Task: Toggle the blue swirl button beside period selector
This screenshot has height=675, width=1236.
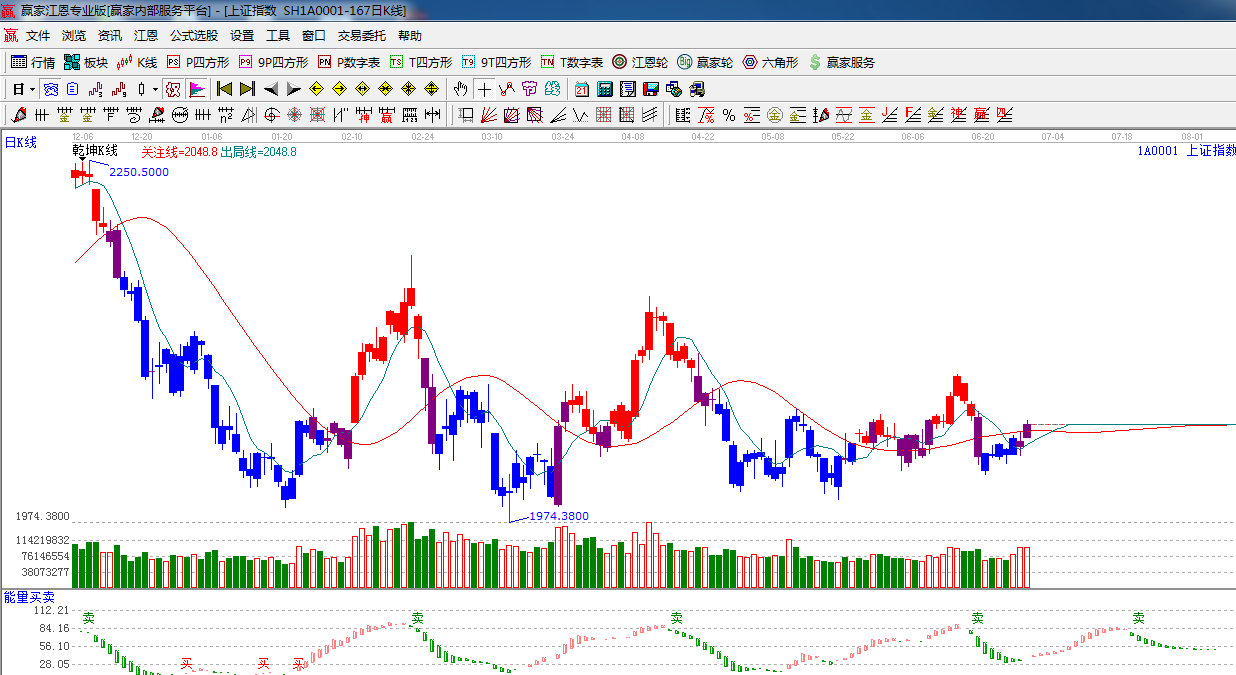Action: coord(50,89)
